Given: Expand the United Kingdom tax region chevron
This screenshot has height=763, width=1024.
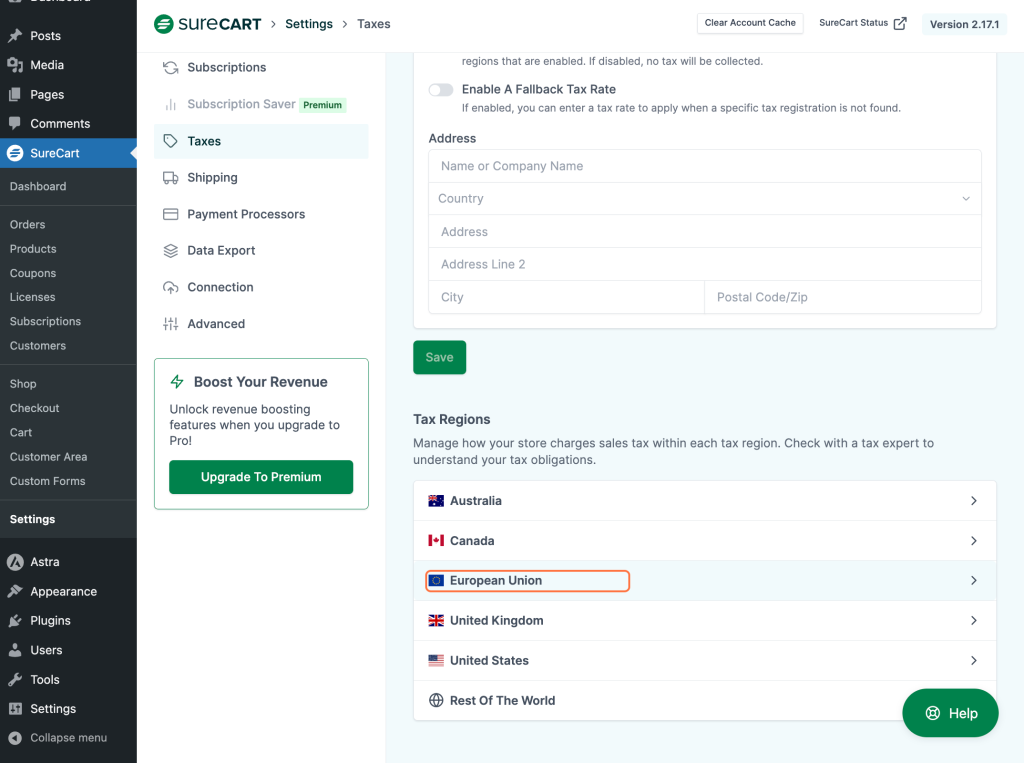Looking at the screenshot, I should click(973, 621).
